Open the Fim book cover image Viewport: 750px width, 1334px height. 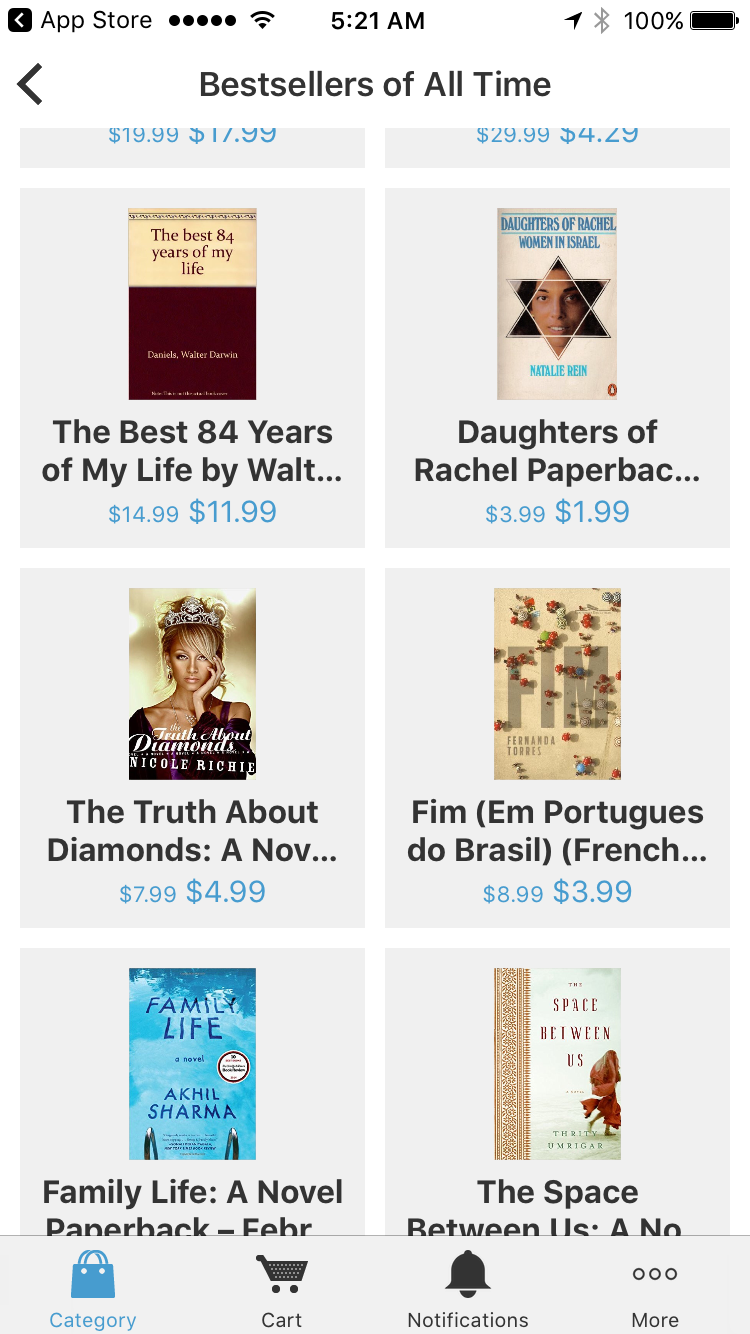coord(557,684)
